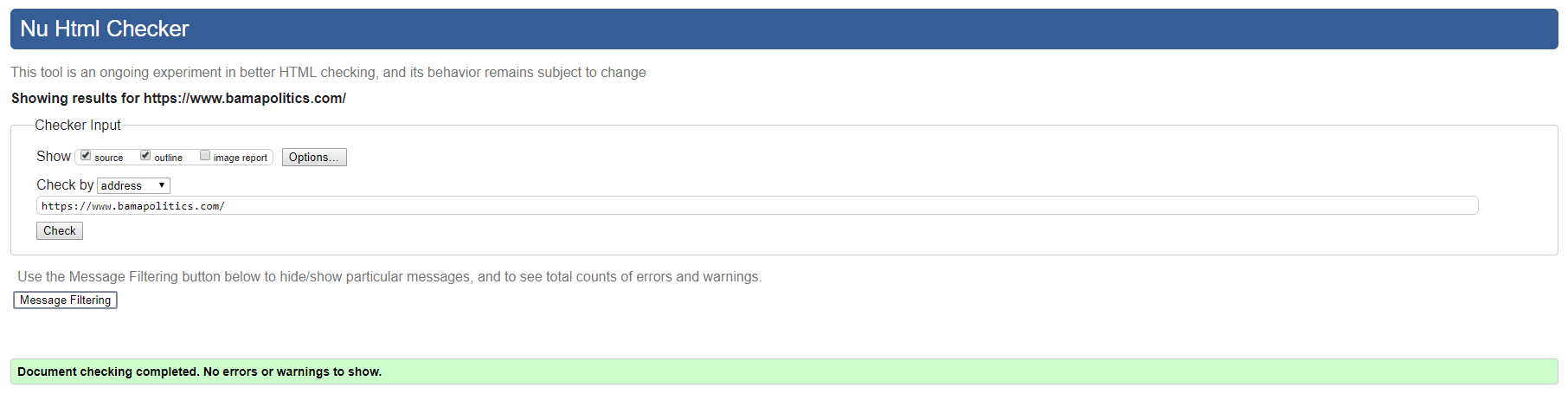Click the 'source' label text
Screen dimensions: 1568x394
tap(109, 158)
